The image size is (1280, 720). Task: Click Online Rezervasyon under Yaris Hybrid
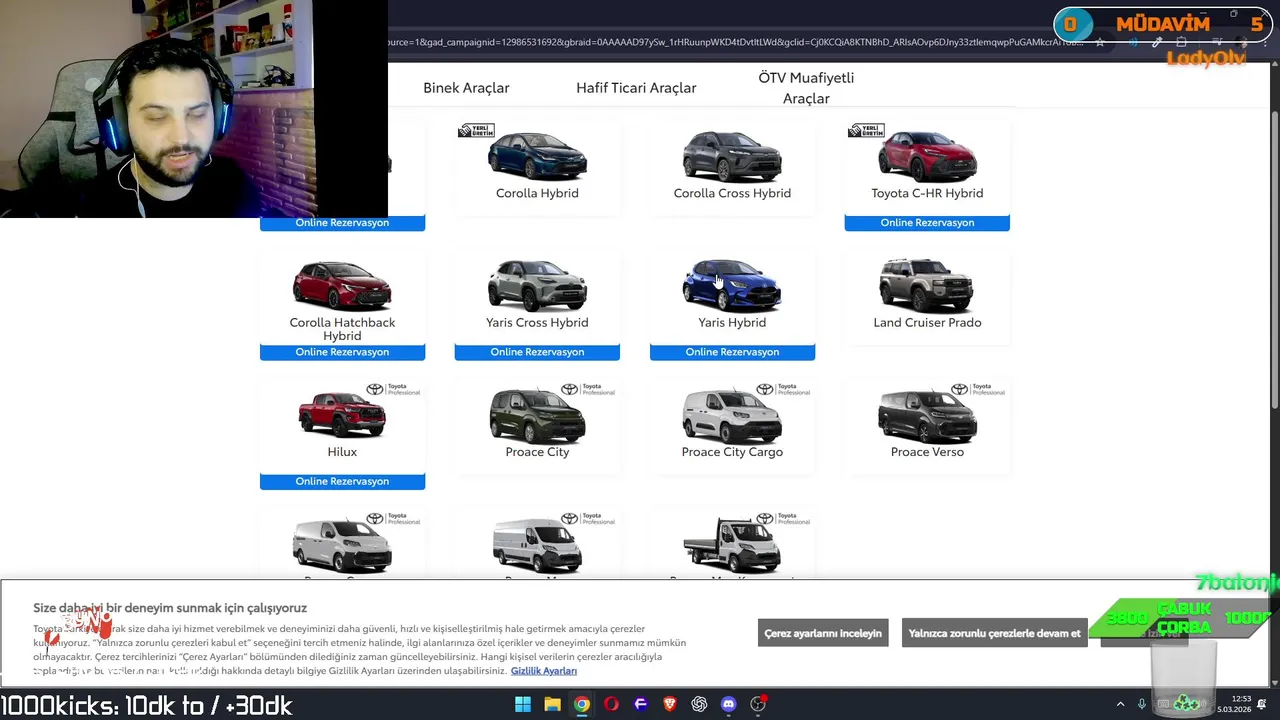(732, 352)
